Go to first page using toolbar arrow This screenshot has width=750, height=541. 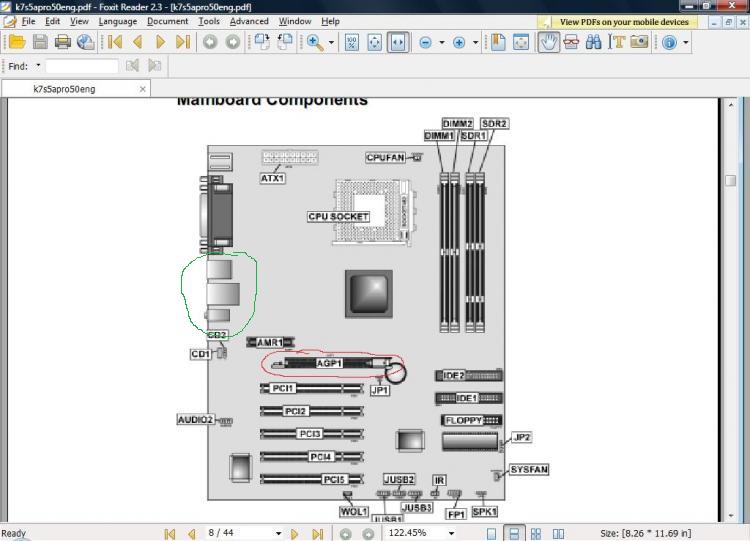pyautogui.click(x=115, y=43)
